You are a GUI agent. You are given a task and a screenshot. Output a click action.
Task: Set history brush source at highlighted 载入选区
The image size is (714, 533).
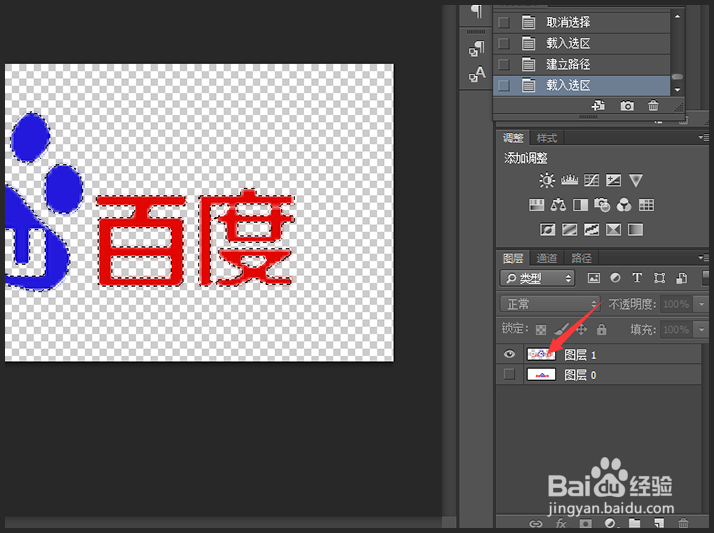click(x=504, y=85)
